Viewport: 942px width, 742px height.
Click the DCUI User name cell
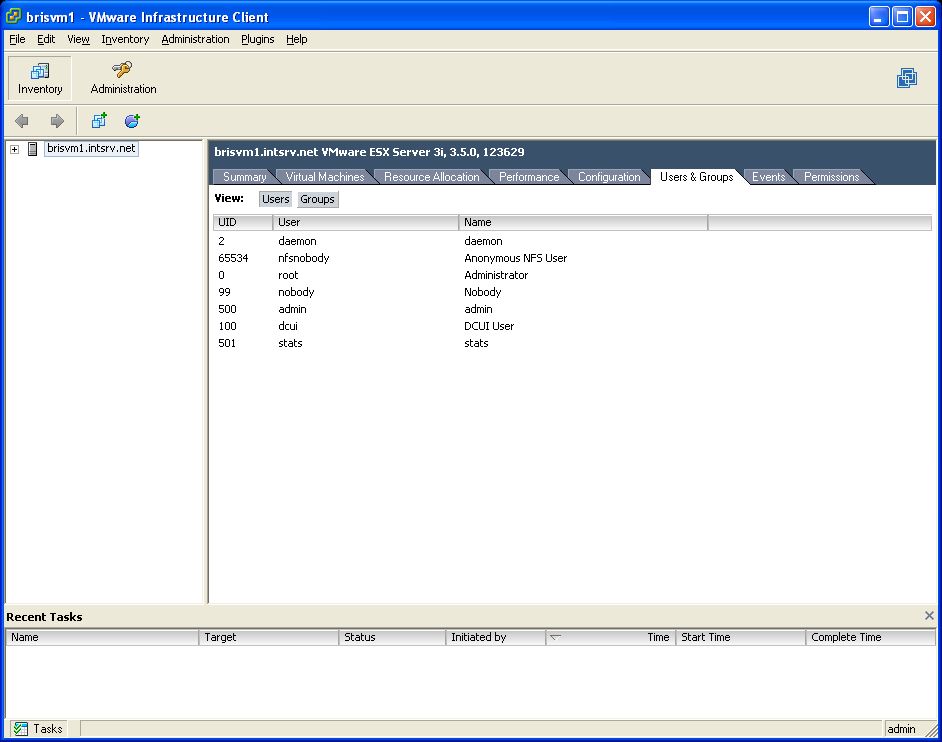tap(489, 326)
